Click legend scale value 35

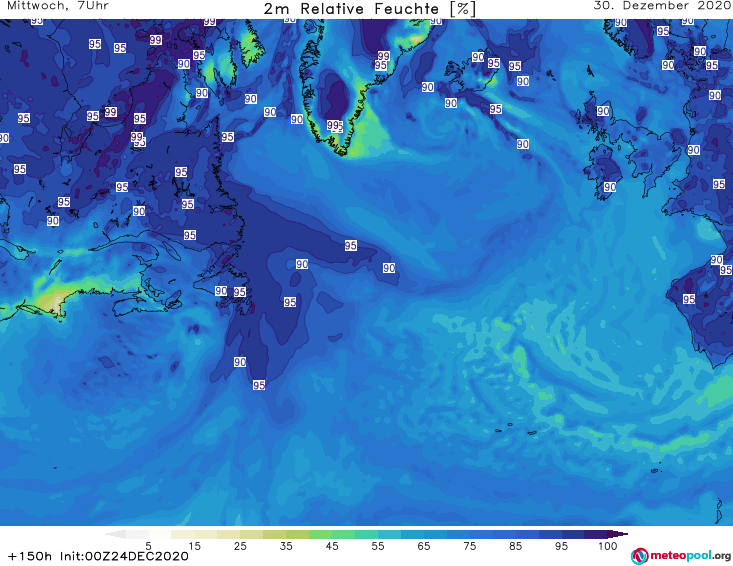coord(286,546)
